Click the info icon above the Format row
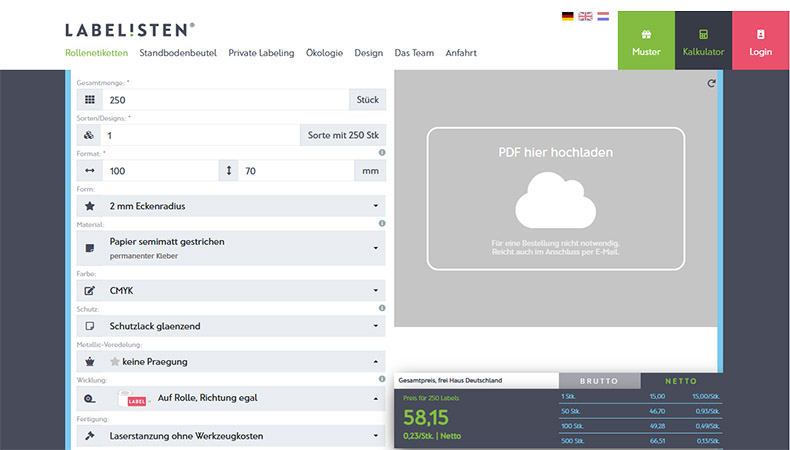The image size is (790, 450). tap(382, 153)
